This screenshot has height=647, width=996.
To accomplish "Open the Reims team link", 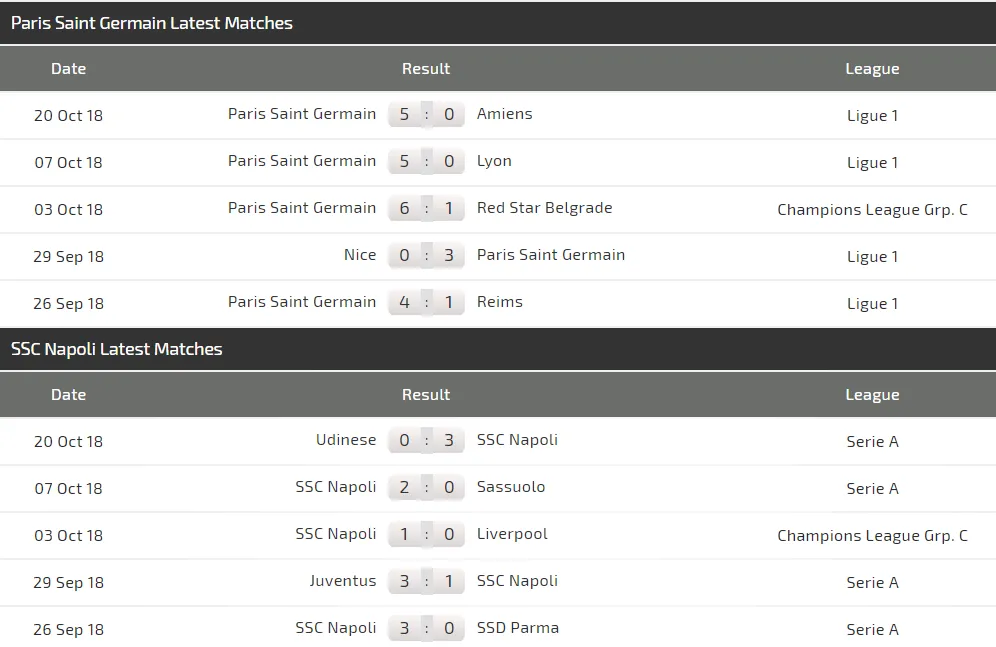I will pyautogui.click(x=499, y=302).
